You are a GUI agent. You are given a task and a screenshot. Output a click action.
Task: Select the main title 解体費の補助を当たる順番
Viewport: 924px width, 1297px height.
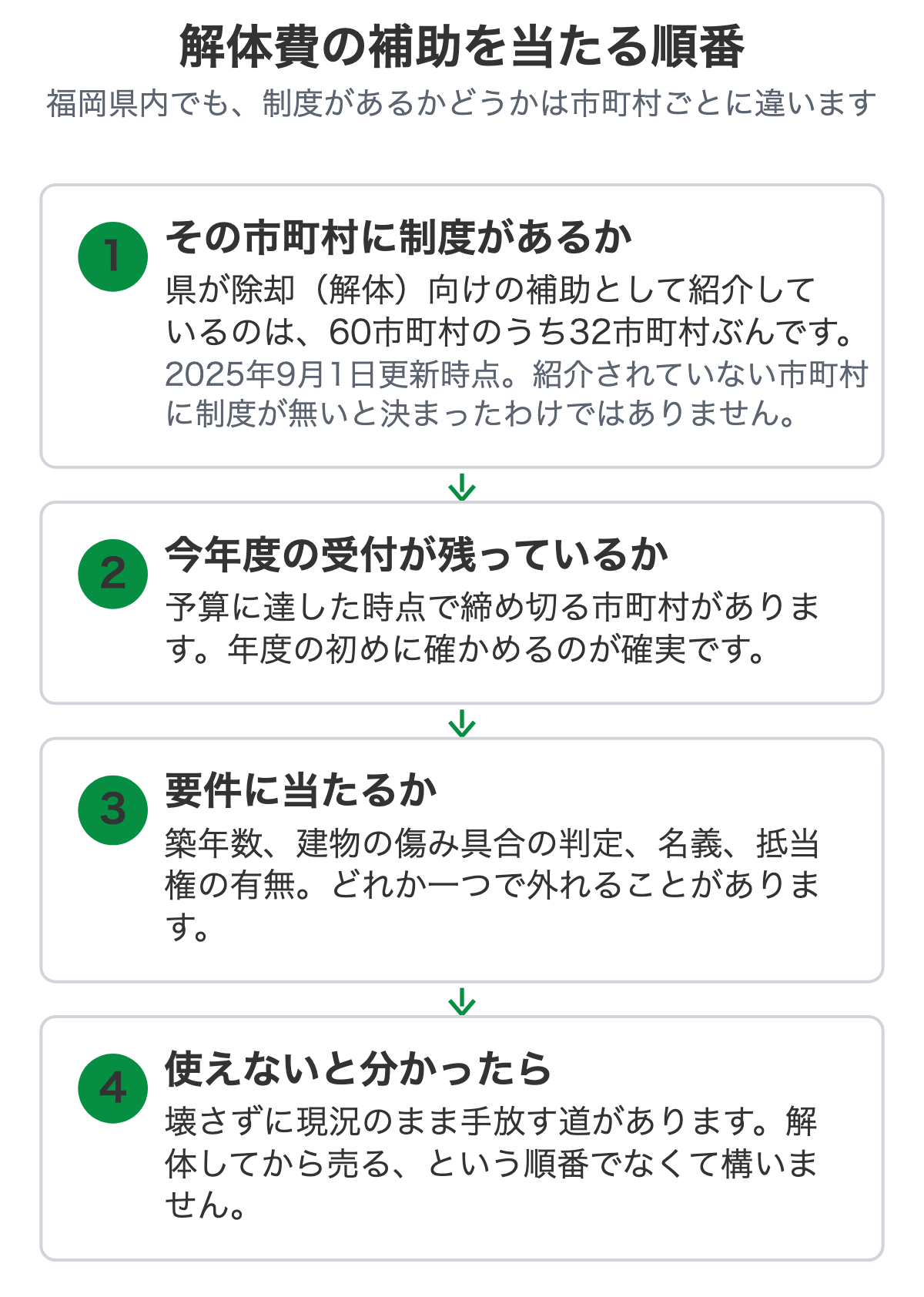462,47
